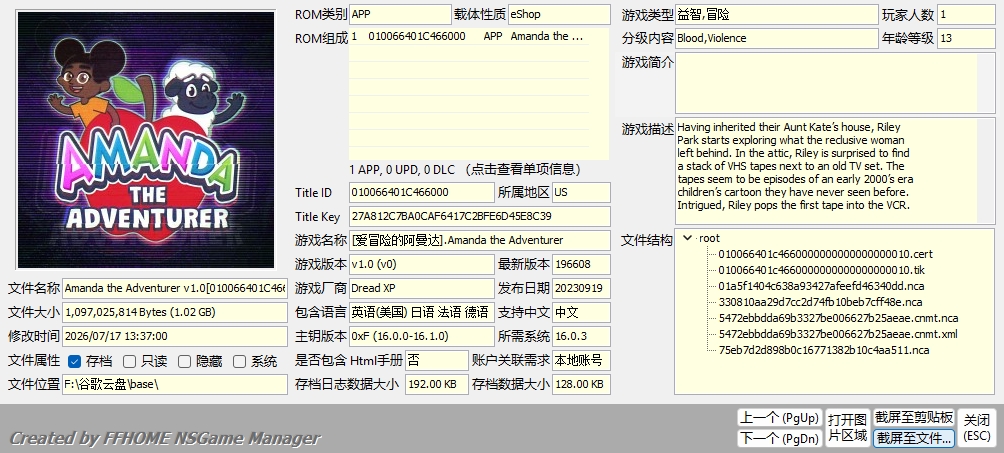
Task: Save screenshot to file with 截屏至文件
Action: (914, 438)
